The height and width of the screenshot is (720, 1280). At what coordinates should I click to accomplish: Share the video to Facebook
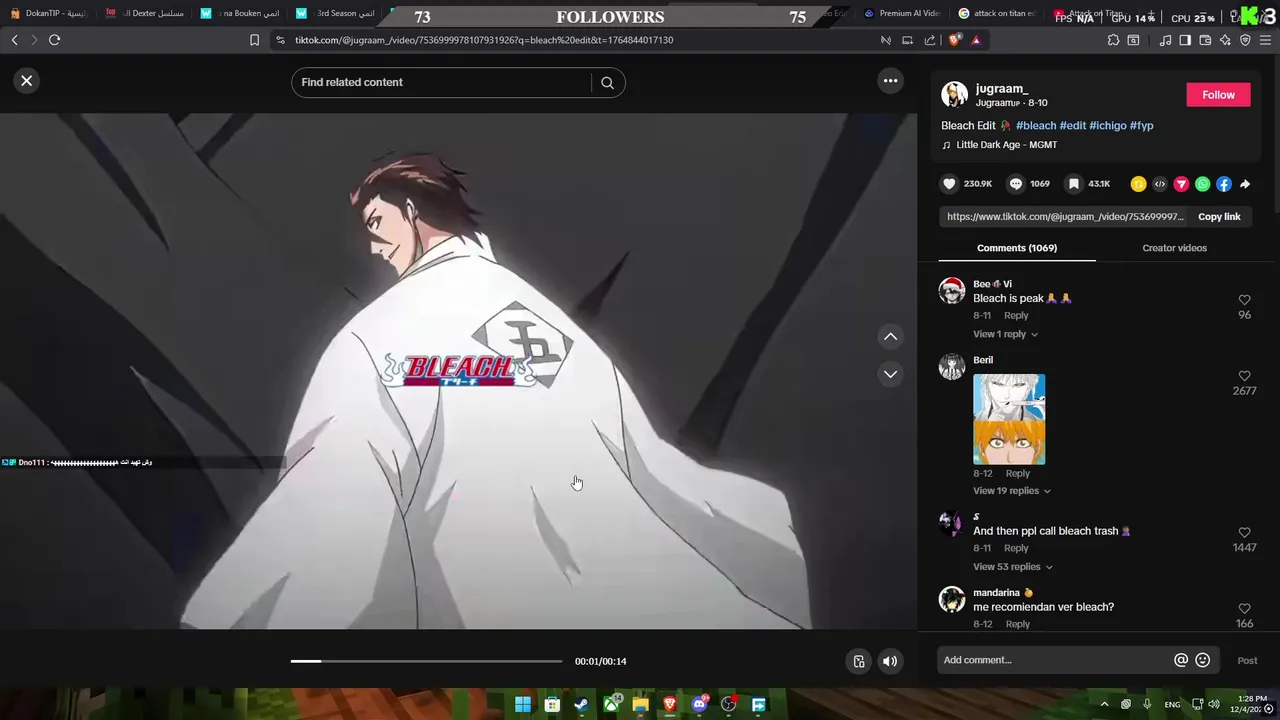point(1224,184)
